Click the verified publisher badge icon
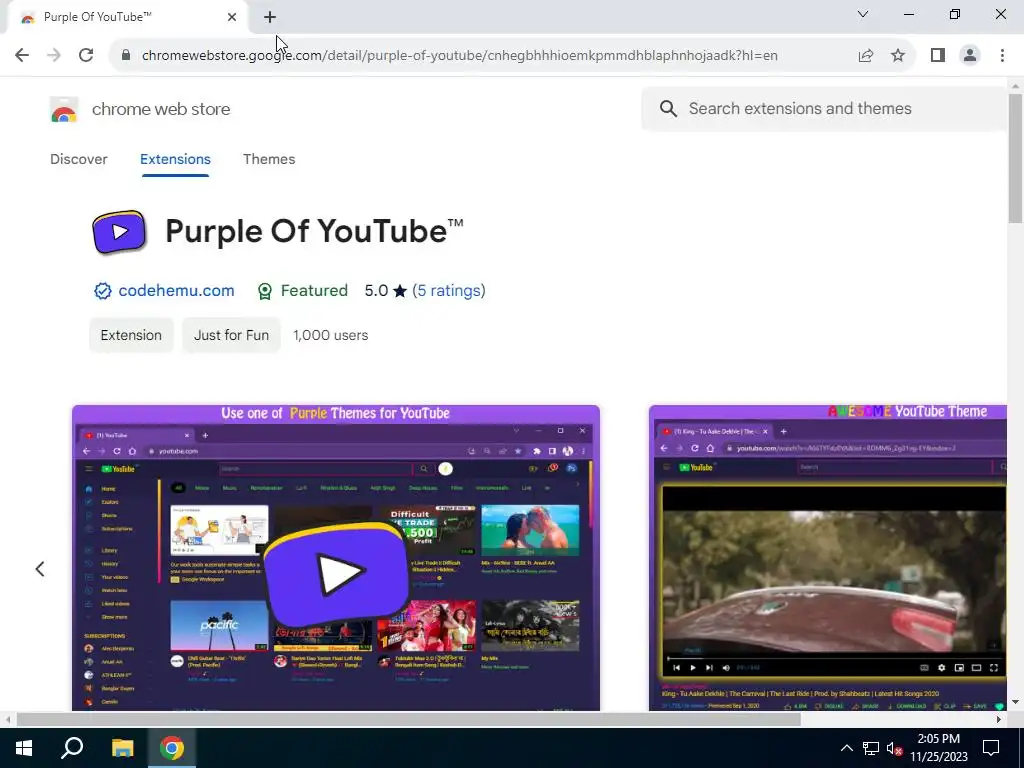This screenshot has height=768, width=1024. coord(103,291)
